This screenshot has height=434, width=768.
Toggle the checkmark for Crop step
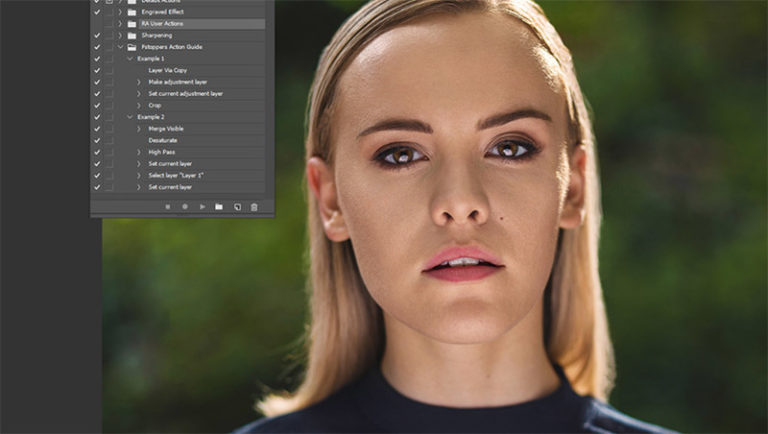97,105
